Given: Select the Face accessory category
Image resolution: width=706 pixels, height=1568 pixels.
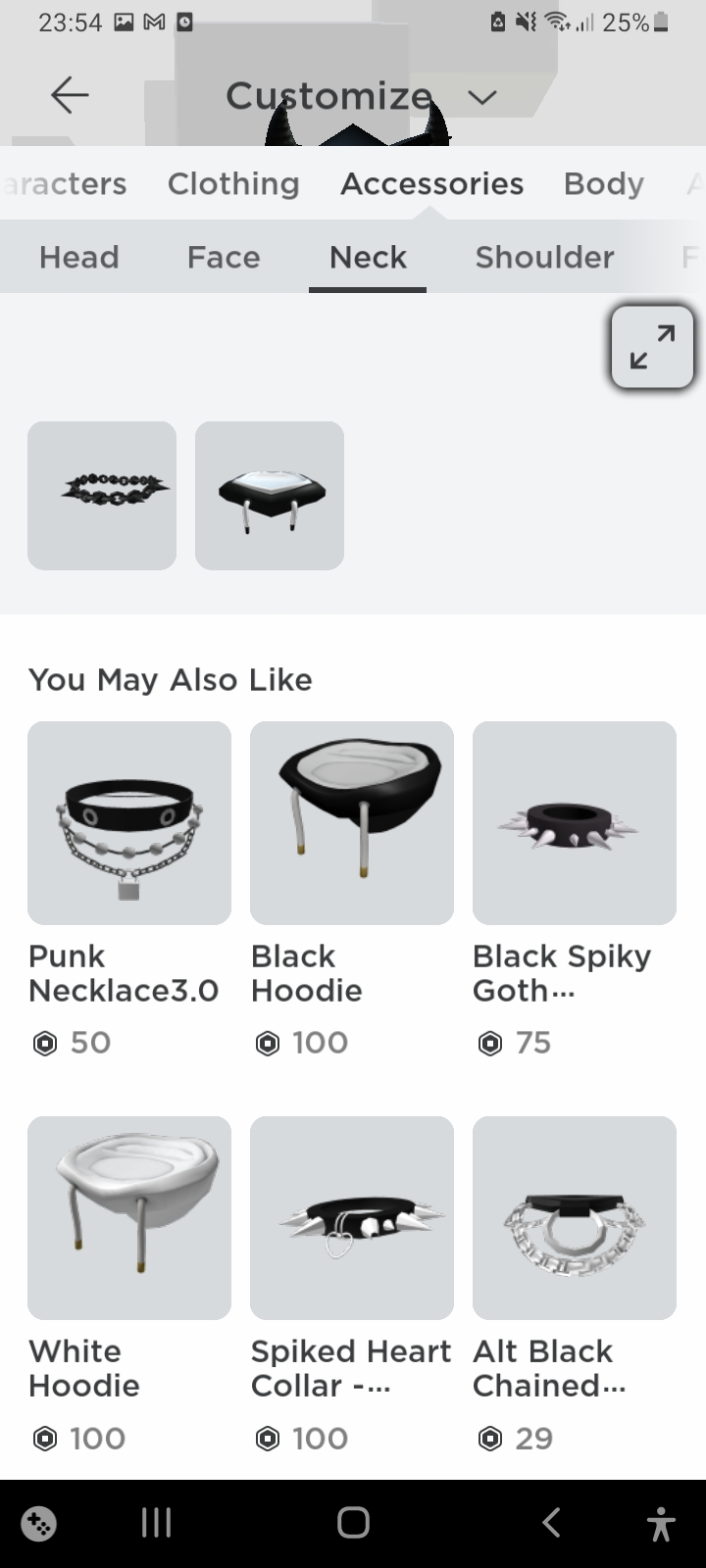Looking at the screenshot, I should coord(224,257).
